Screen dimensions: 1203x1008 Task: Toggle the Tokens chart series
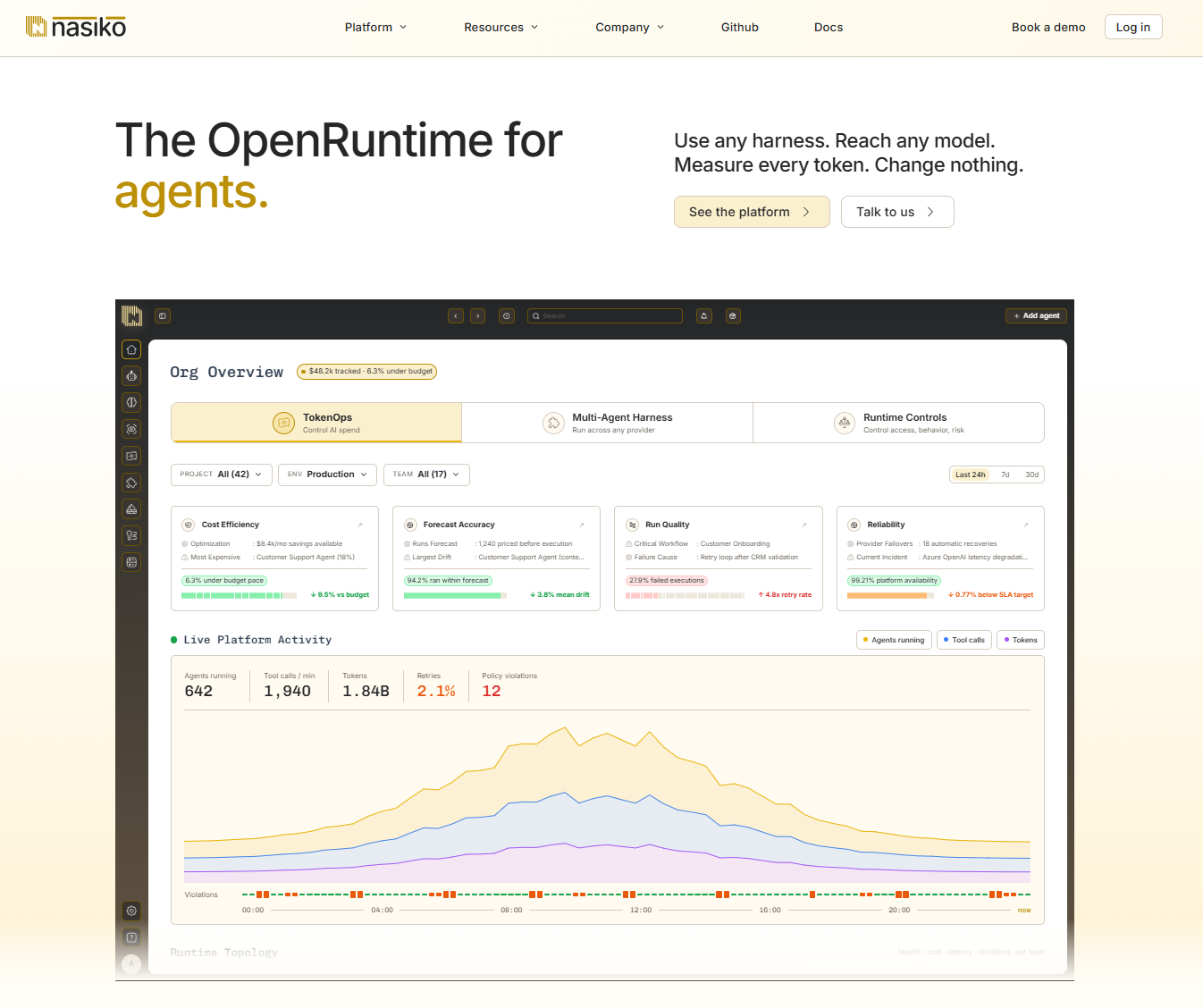coord(1021,640)
